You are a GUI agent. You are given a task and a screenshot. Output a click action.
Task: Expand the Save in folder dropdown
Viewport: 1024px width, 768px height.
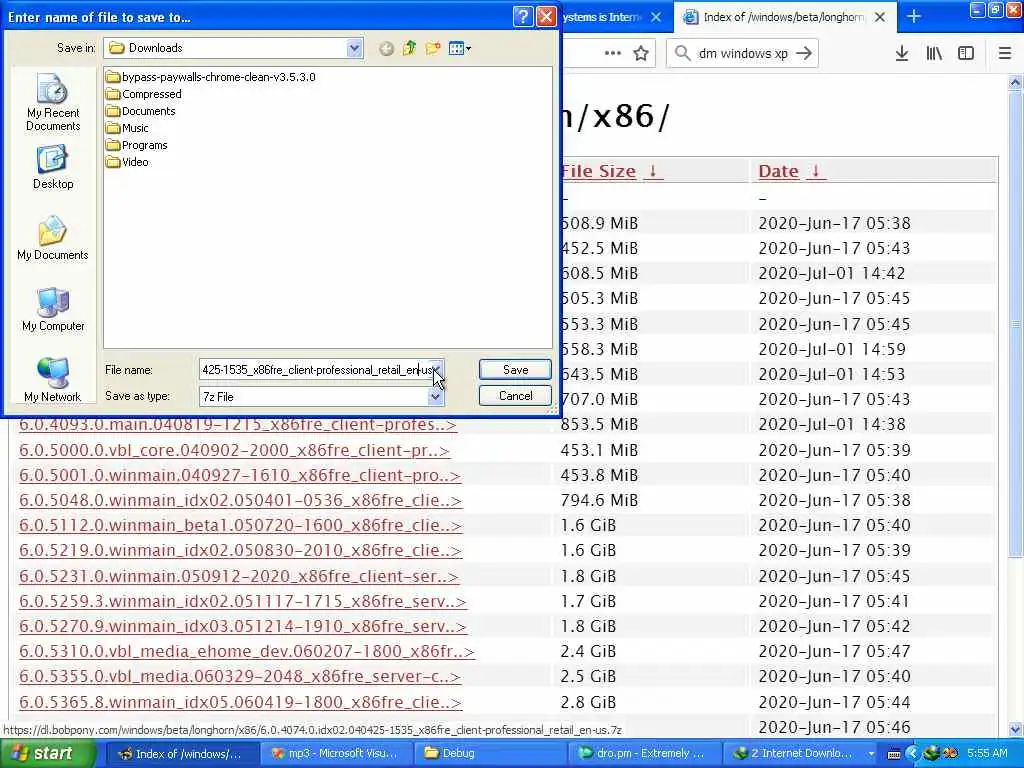click(x=355, y=48)
